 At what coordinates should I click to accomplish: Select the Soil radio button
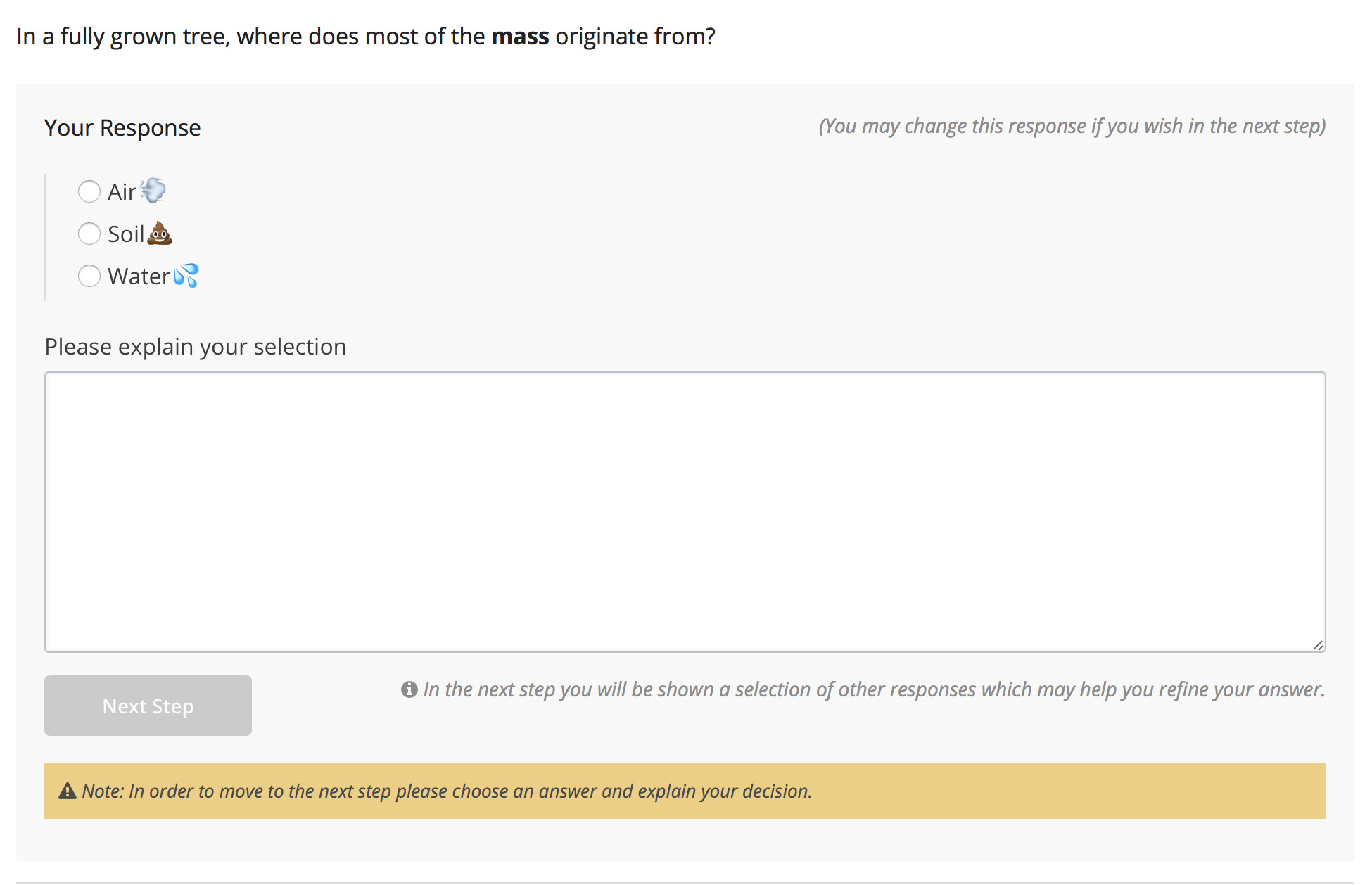(x=89, y=234)
